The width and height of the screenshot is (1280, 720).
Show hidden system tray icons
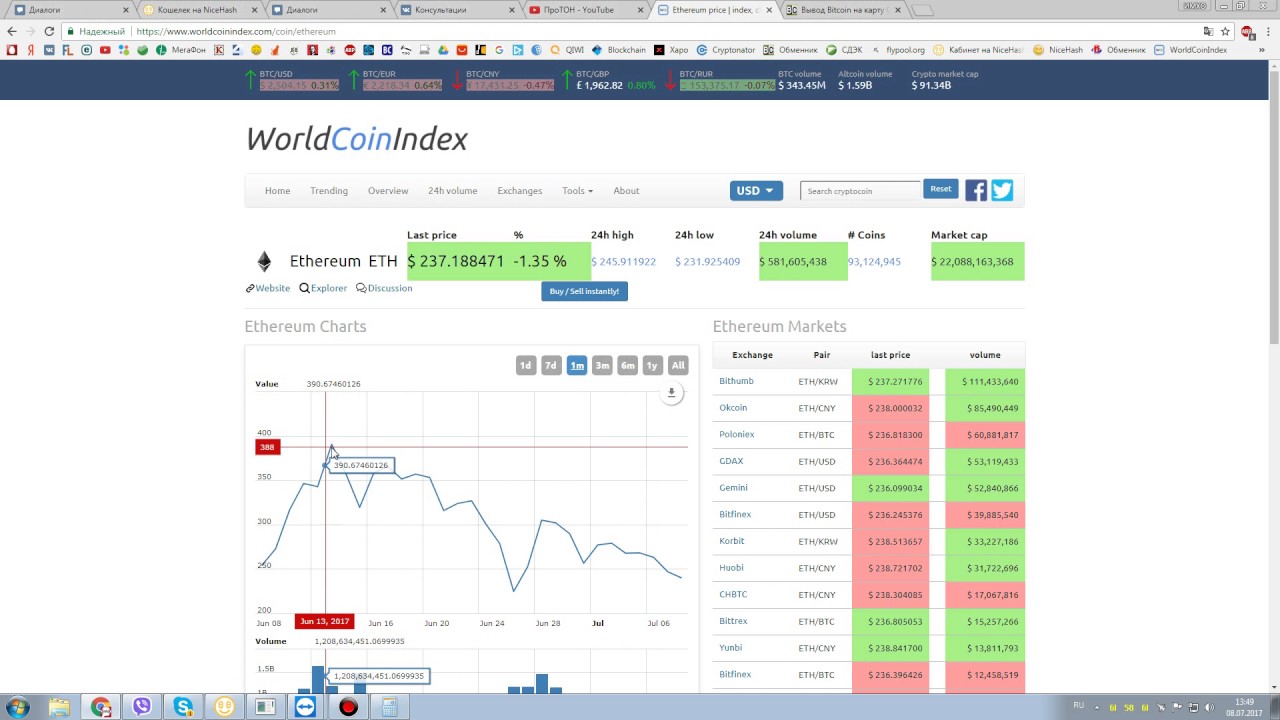tap(1097, 707)
